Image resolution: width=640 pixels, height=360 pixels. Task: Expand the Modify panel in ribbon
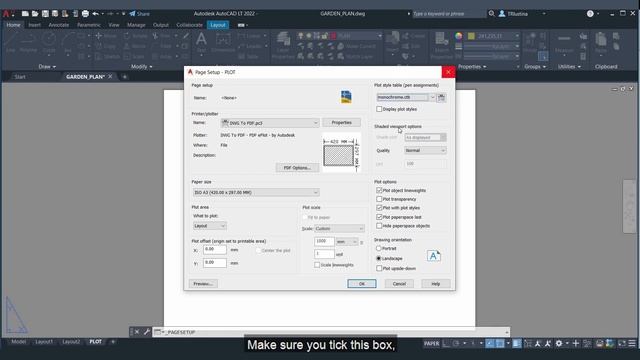141,67
